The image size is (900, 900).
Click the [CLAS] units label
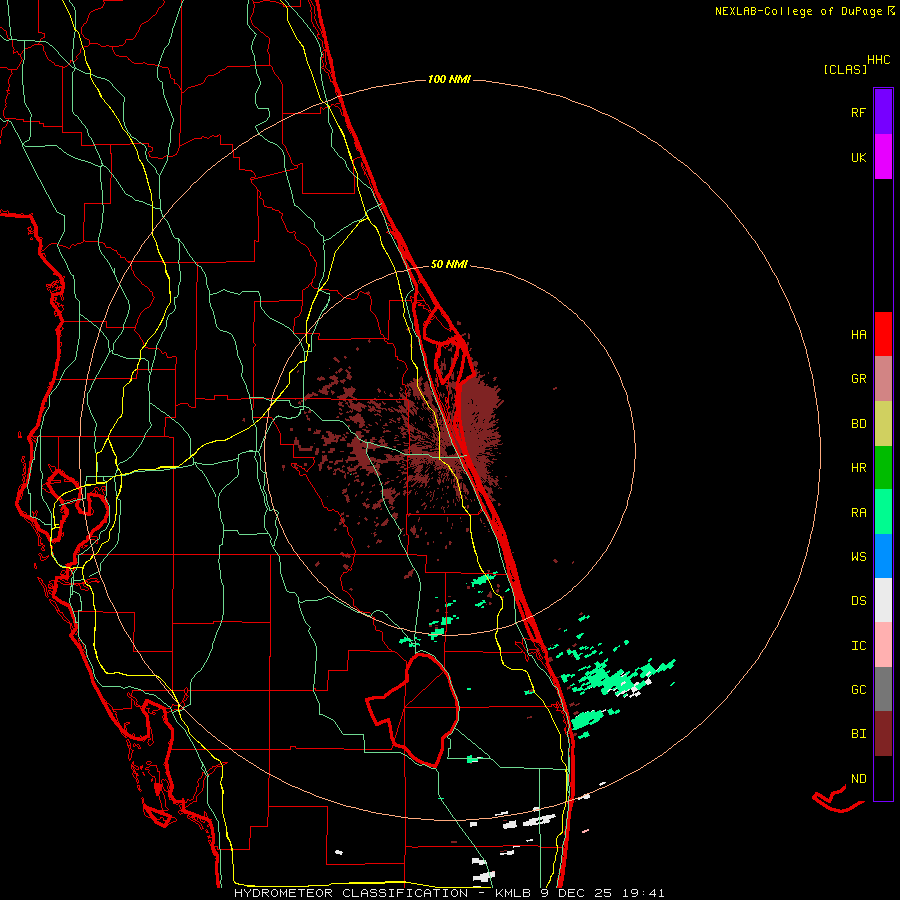[845, 69]
